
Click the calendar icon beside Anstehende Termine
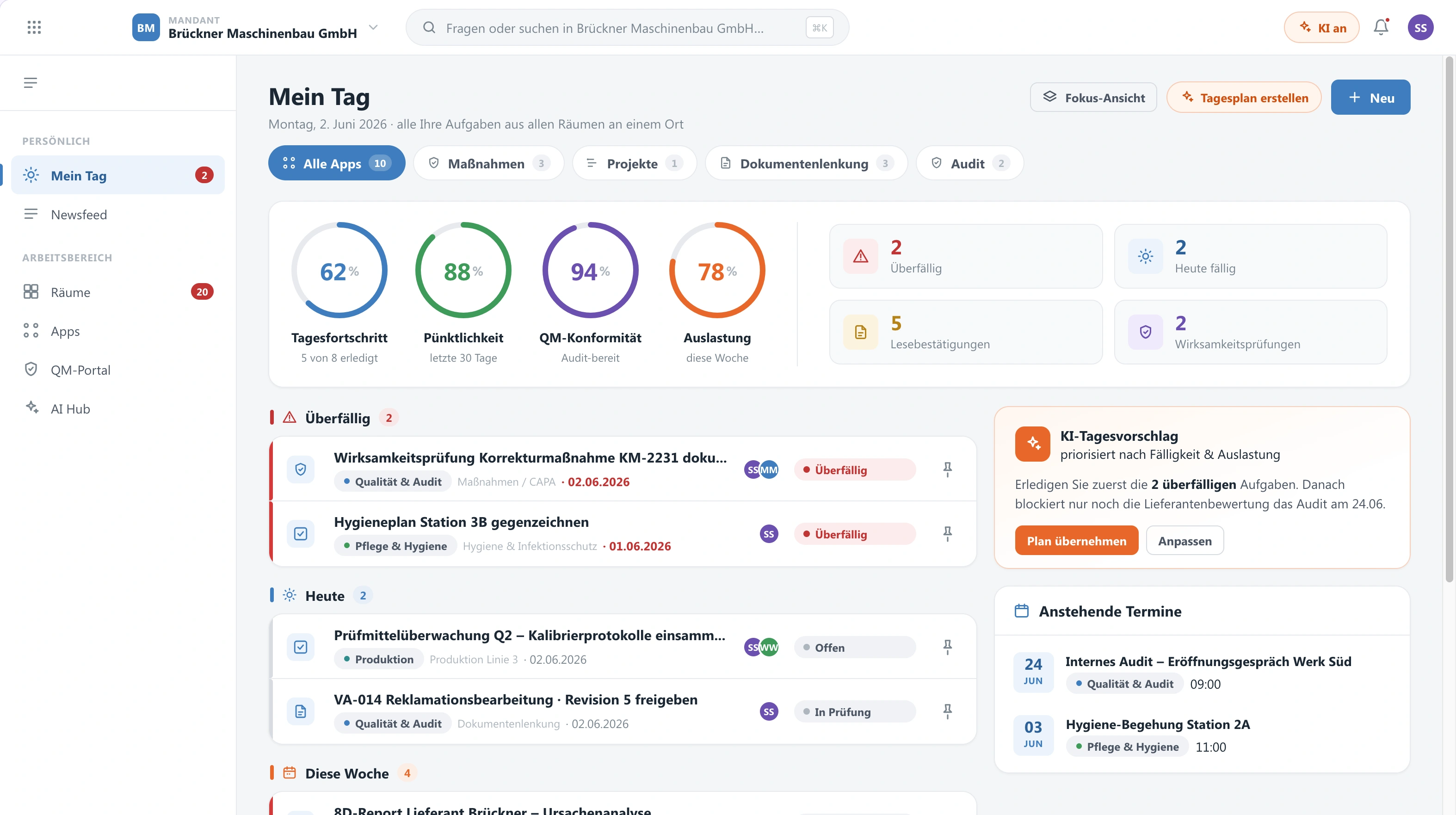[1021, 611]
